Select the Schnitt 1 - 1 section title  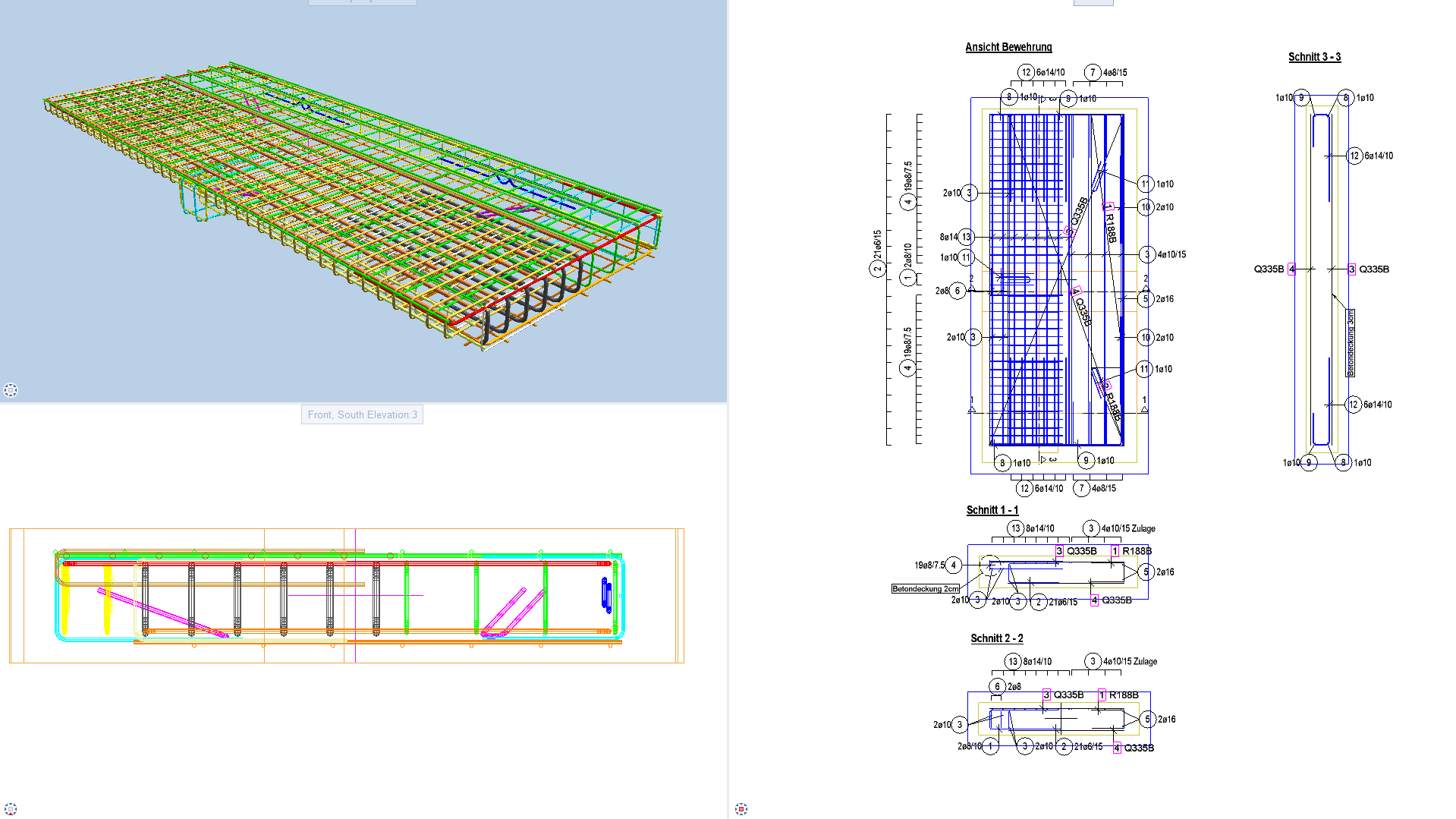click(992, 510)
